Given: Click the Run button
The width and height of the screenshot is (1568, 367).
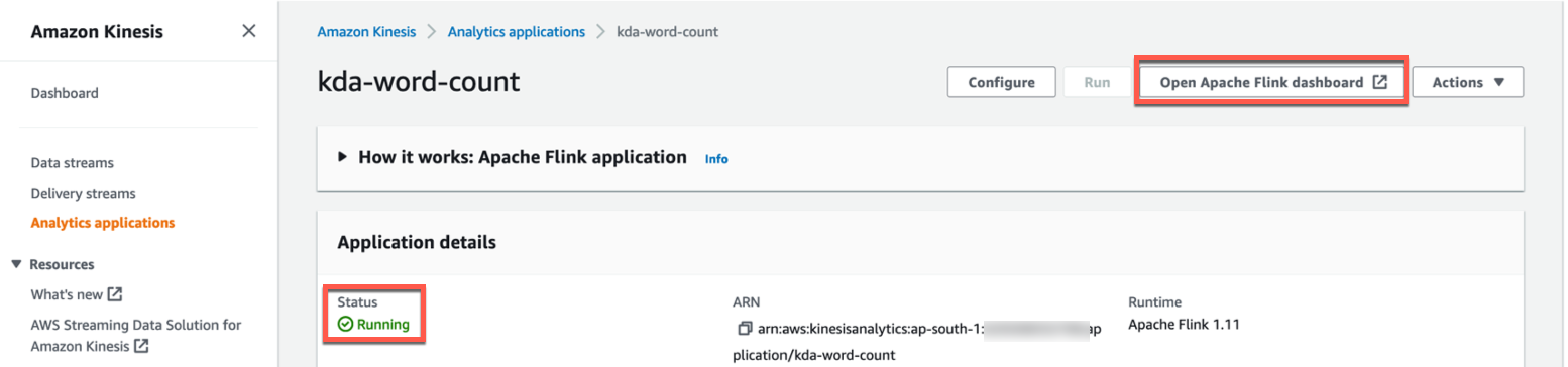Looking at the screenshot, I should 1097,82.
